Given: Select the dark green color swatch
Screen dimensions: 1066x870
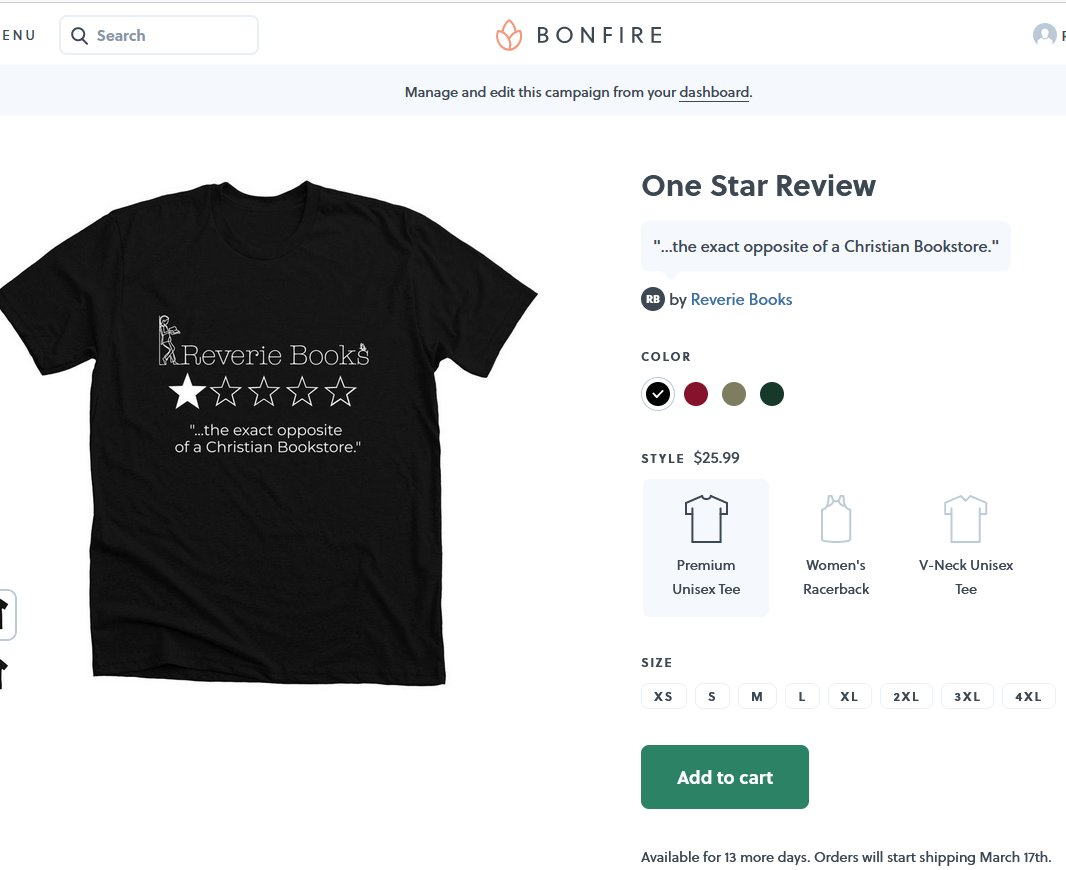Looking at the screenshot, I should point(771,394).
